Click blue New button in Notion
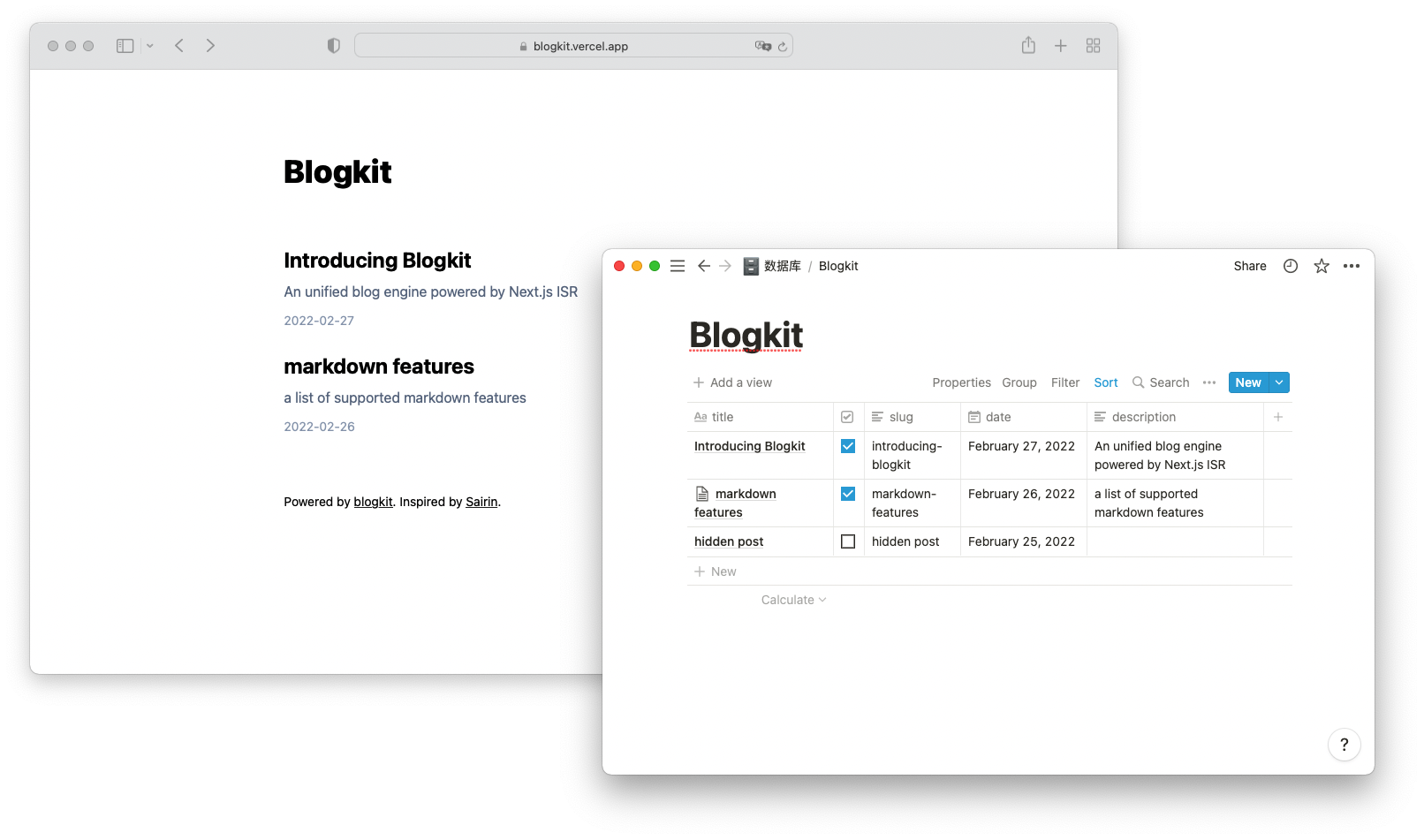The image size is (1424, 840). (1248, 382)
